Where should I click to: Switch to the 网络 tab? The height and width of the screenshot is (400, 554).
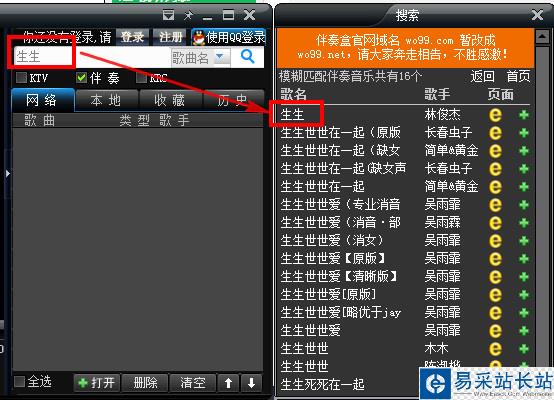pyautogui.click(x=43, y=100)
